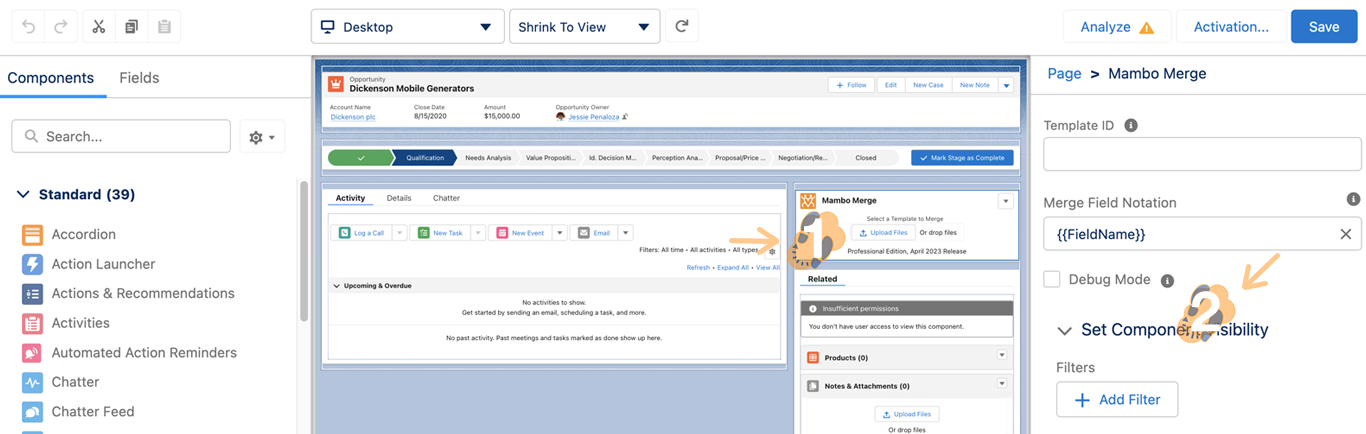Click the Save button

1323,27
